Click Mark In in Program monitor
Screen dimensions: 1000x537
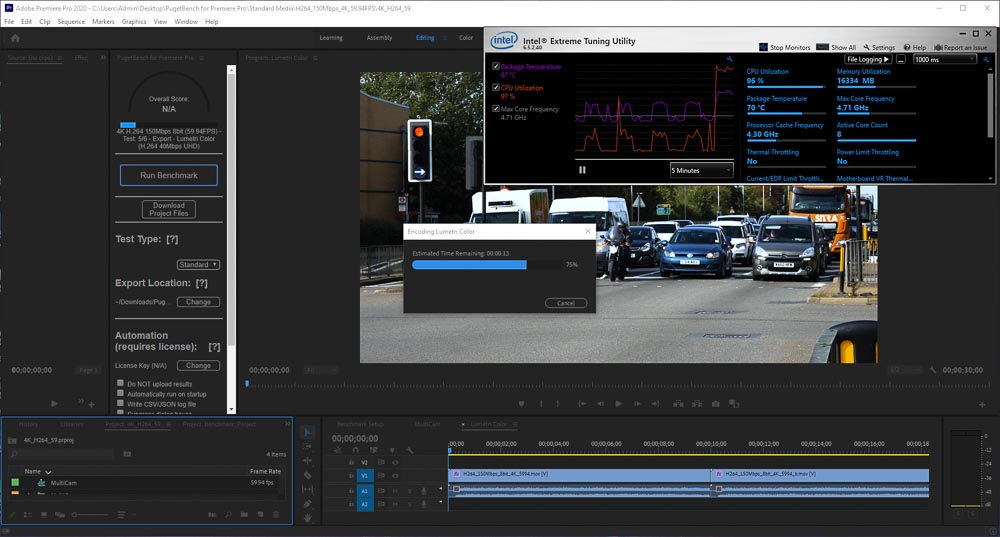[541, 404]
